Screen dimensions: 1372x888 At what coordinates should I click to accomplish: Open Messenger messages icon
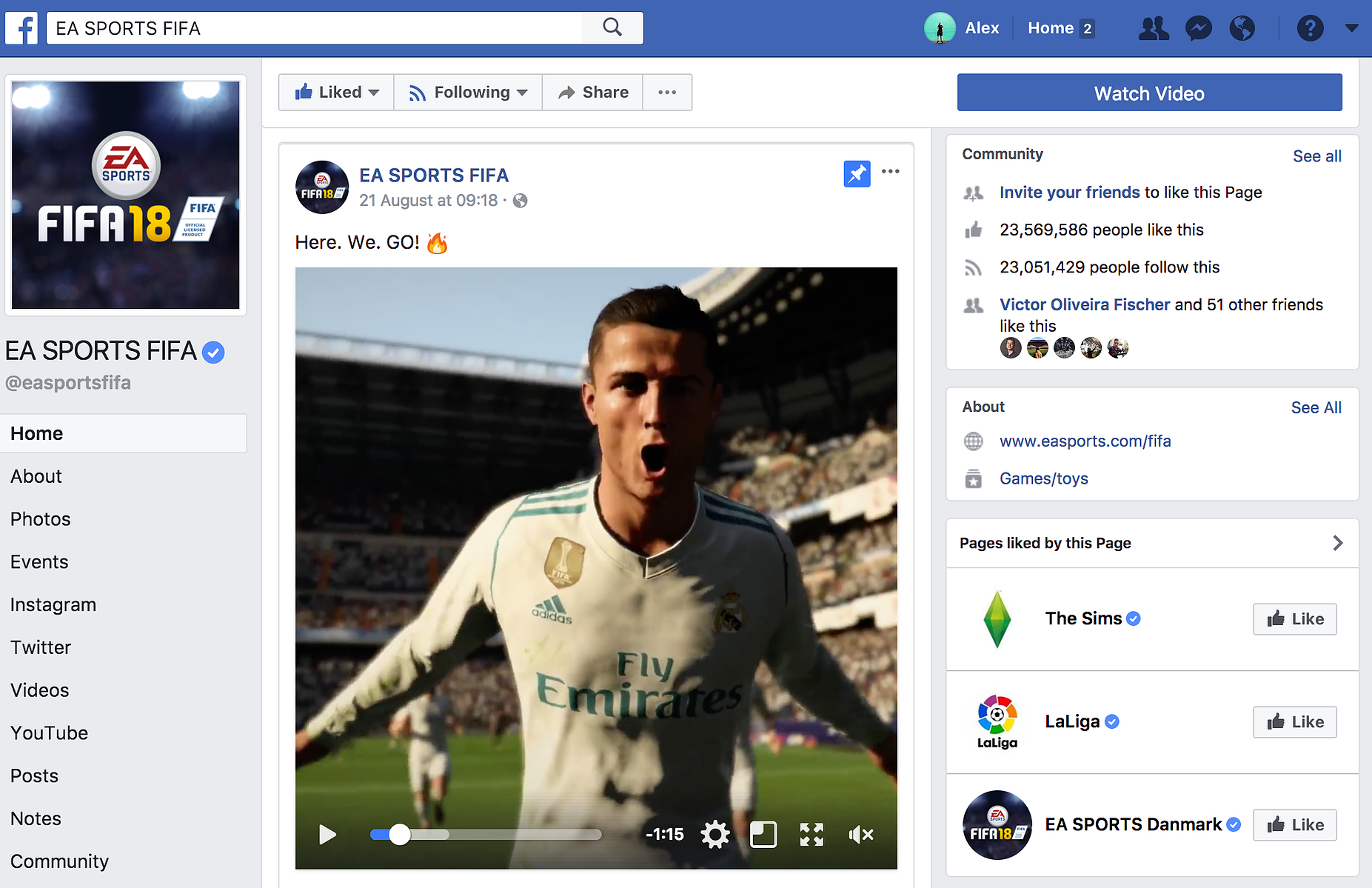[x=1199, y=28]
